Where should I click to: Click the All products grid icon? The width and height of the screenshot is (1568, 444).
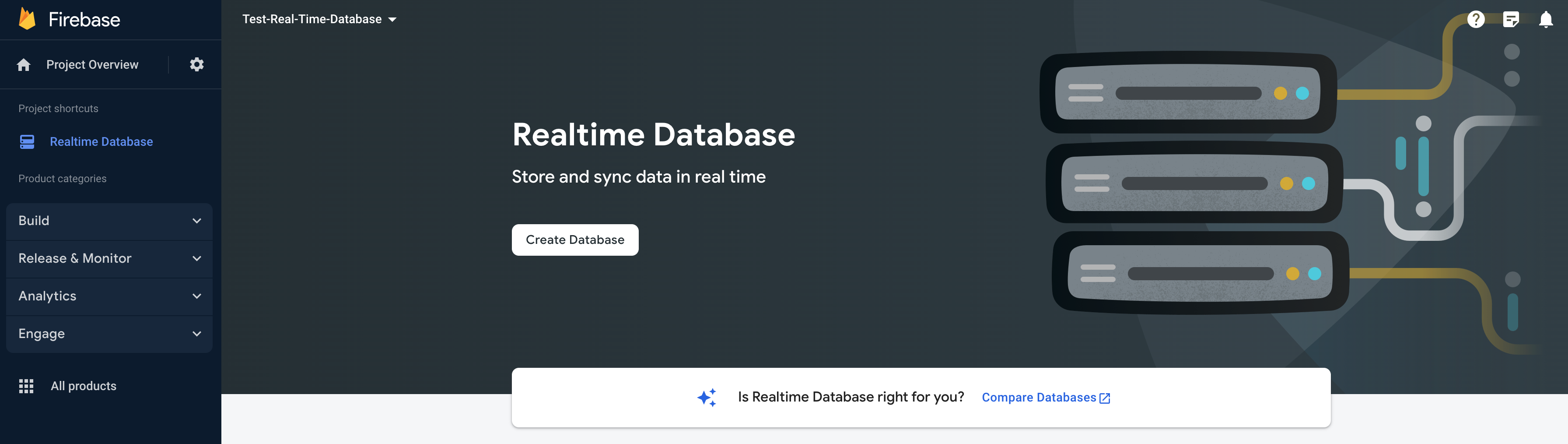pyautogui.click(x=26, y=385)
